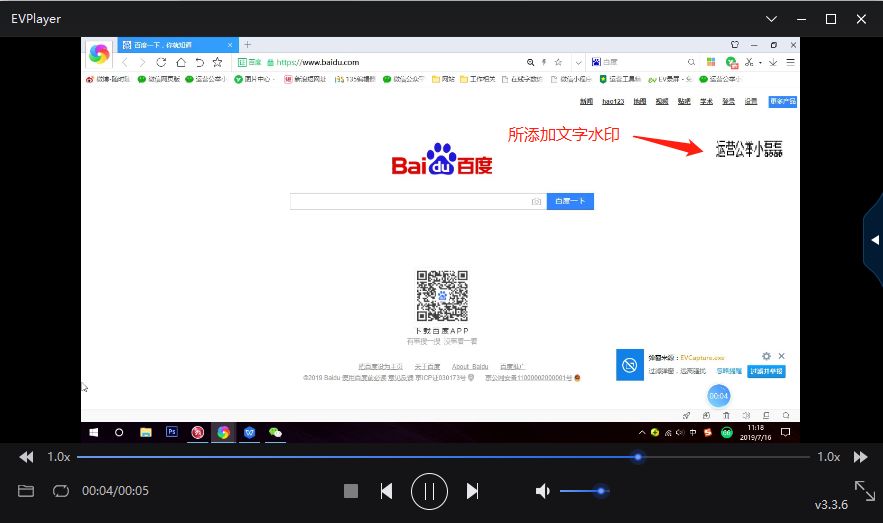Stop the video playback
The width and height of the screenshot is (883, 523).
(x=351, y=491)
